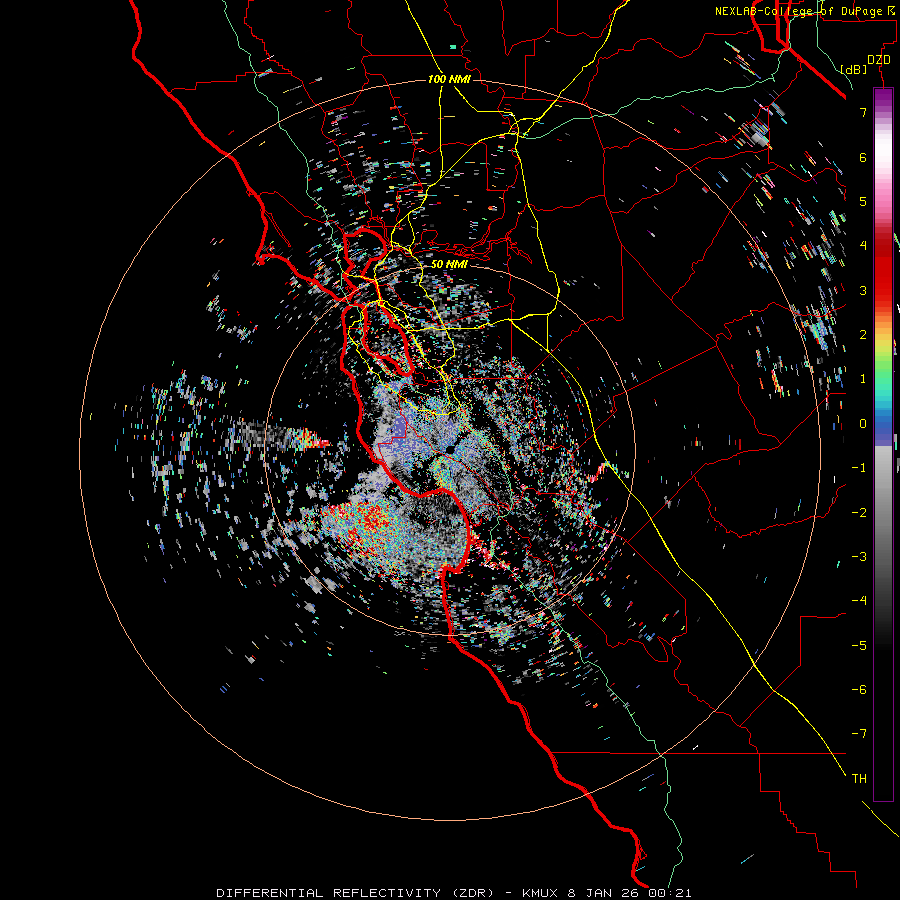Click the 0 value on the color scale

(863, 424)
